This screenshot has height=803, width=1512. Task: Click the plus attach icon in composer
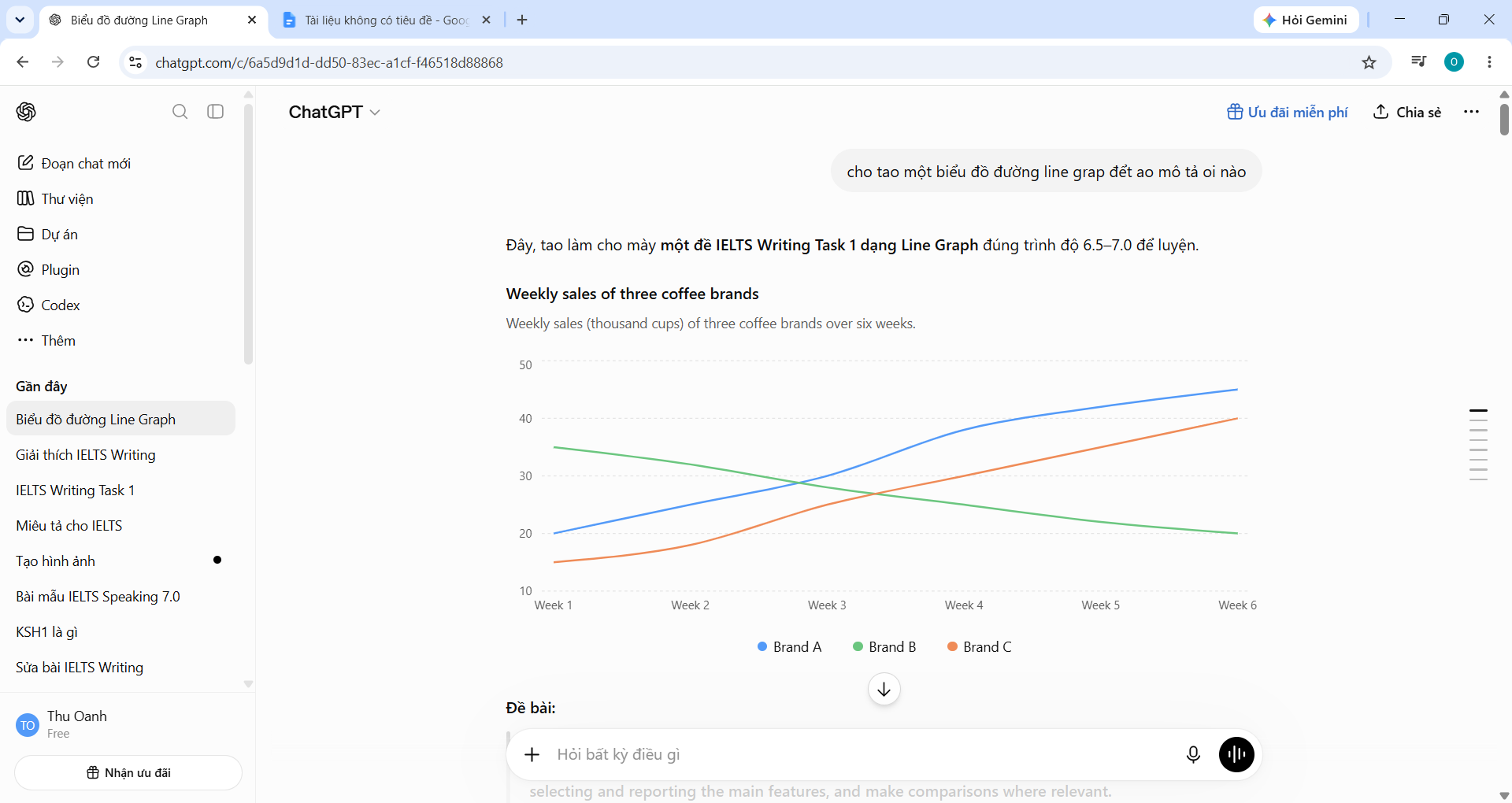click(532, 754)
